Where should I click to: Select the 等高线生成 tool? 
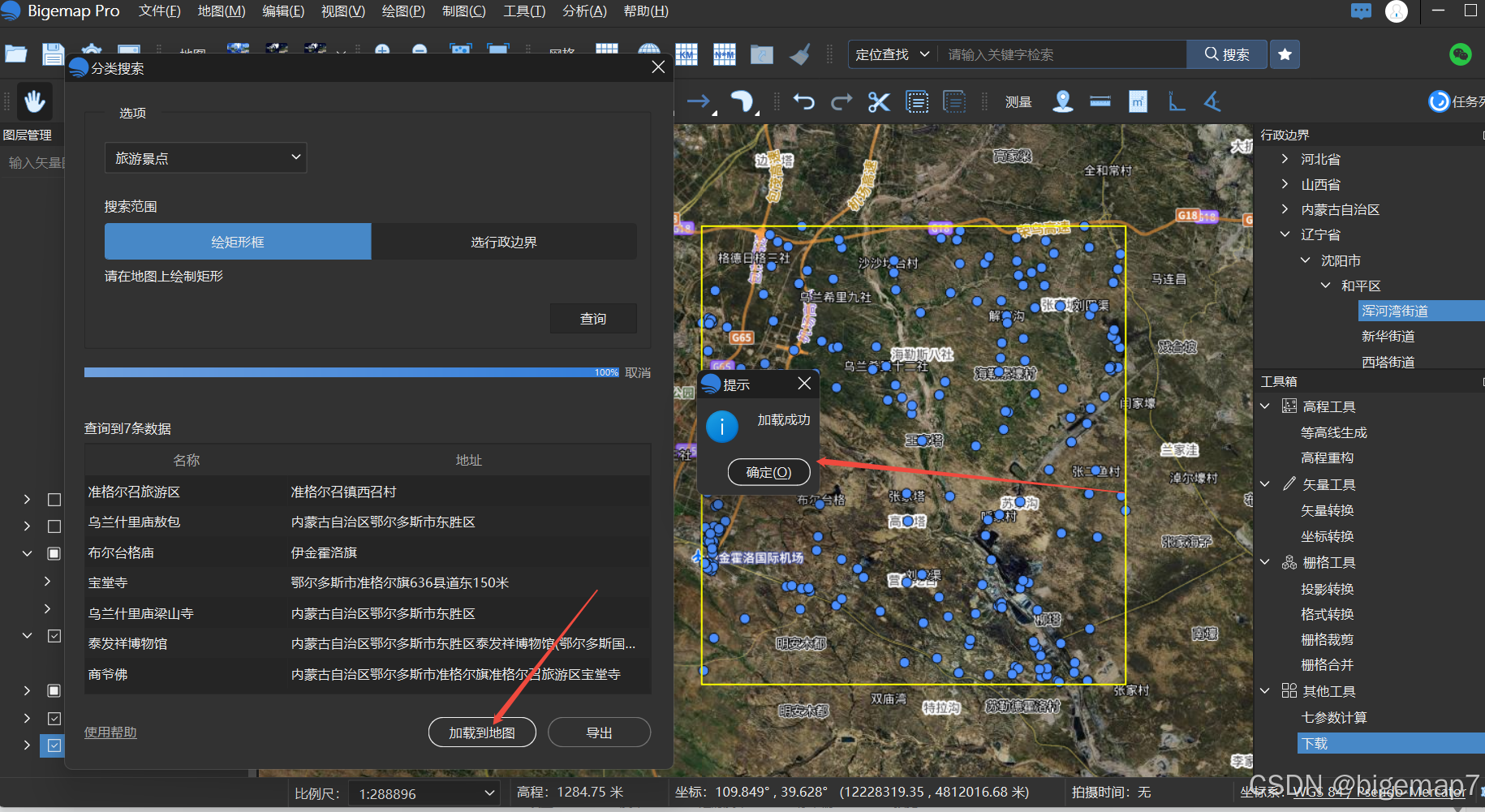click(1334, 432)
